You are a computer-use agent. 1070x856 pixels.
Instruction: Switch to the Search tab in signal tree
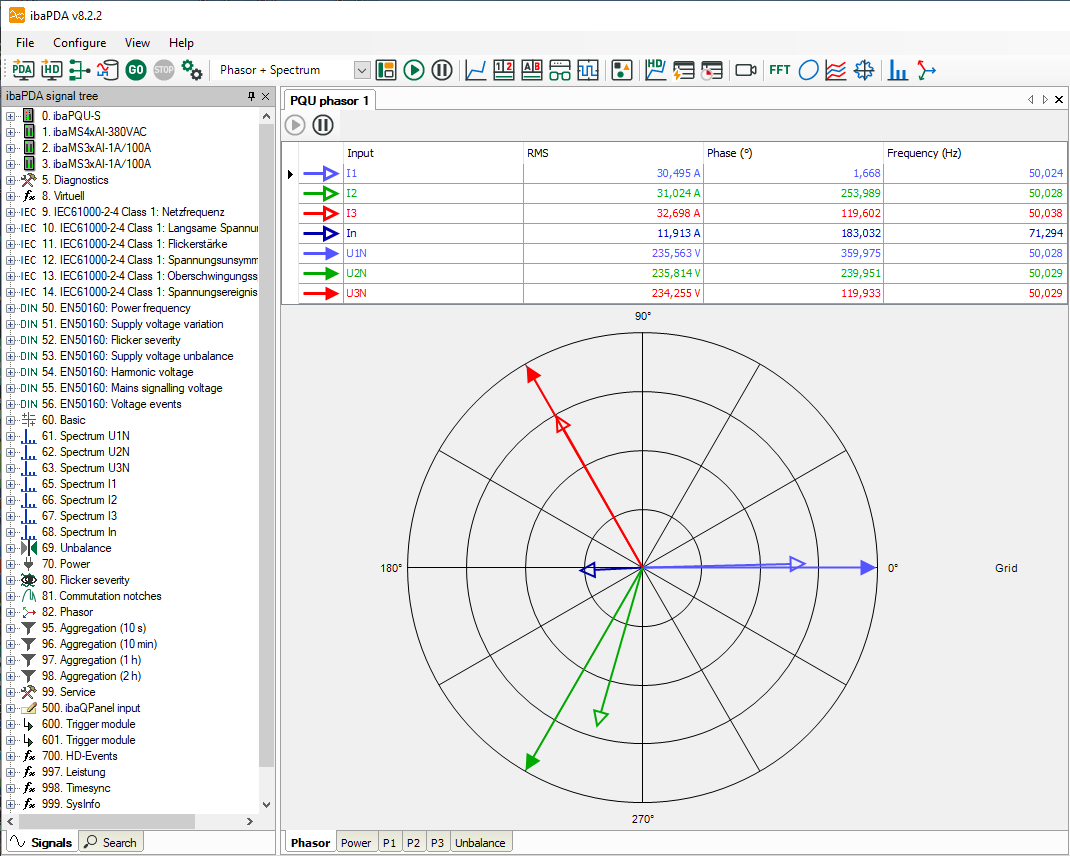point(111,843)
